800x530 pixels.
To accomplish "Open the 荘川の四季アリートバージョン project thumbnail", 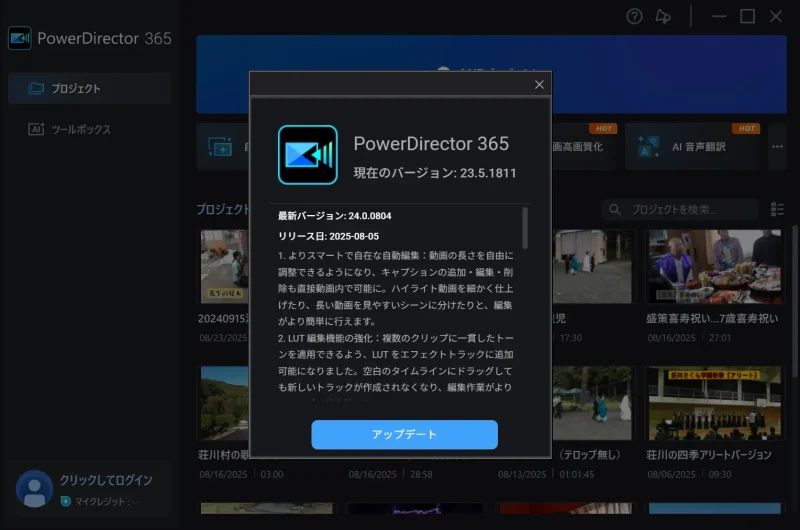I will [714, 403].
